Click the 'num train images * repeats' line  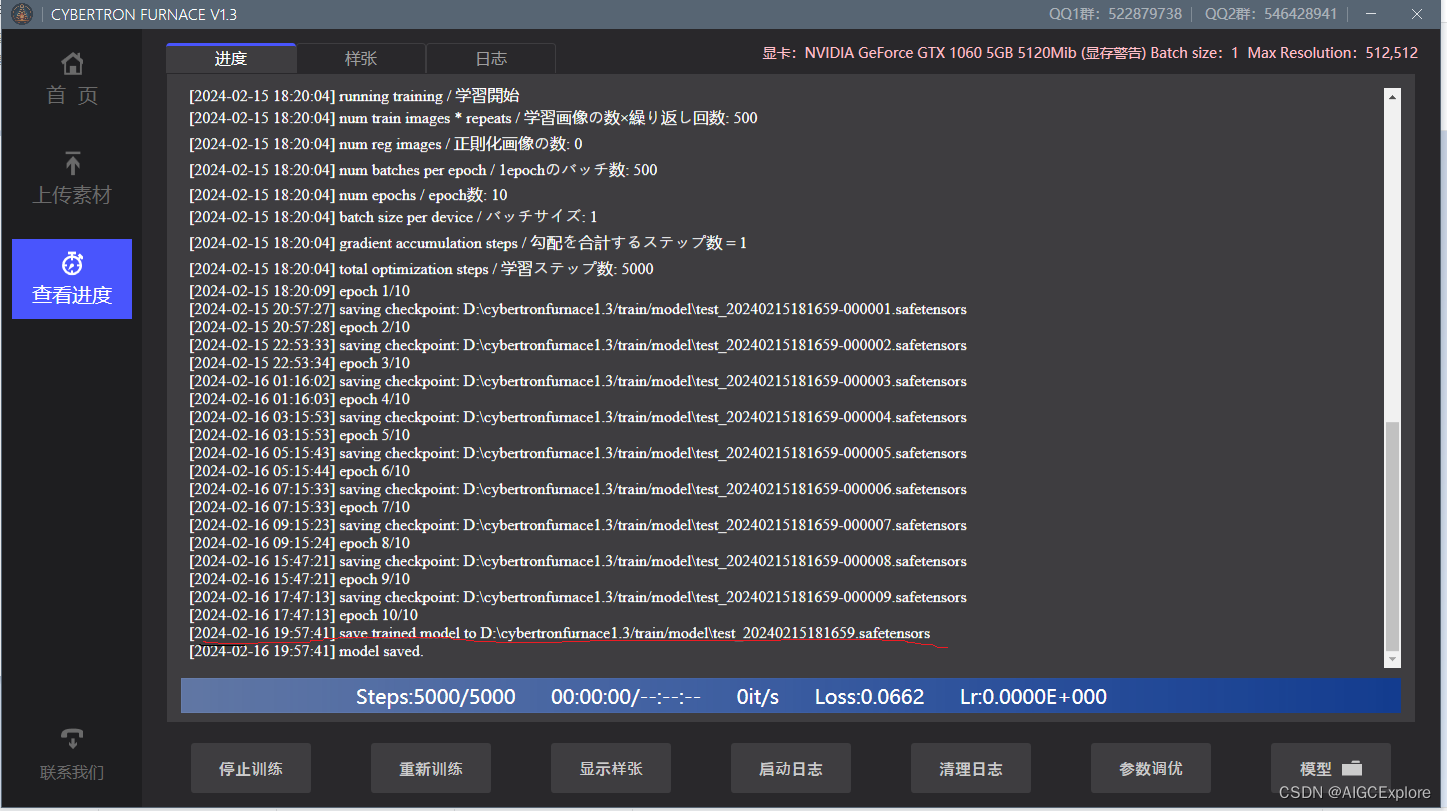pos(473,118)
